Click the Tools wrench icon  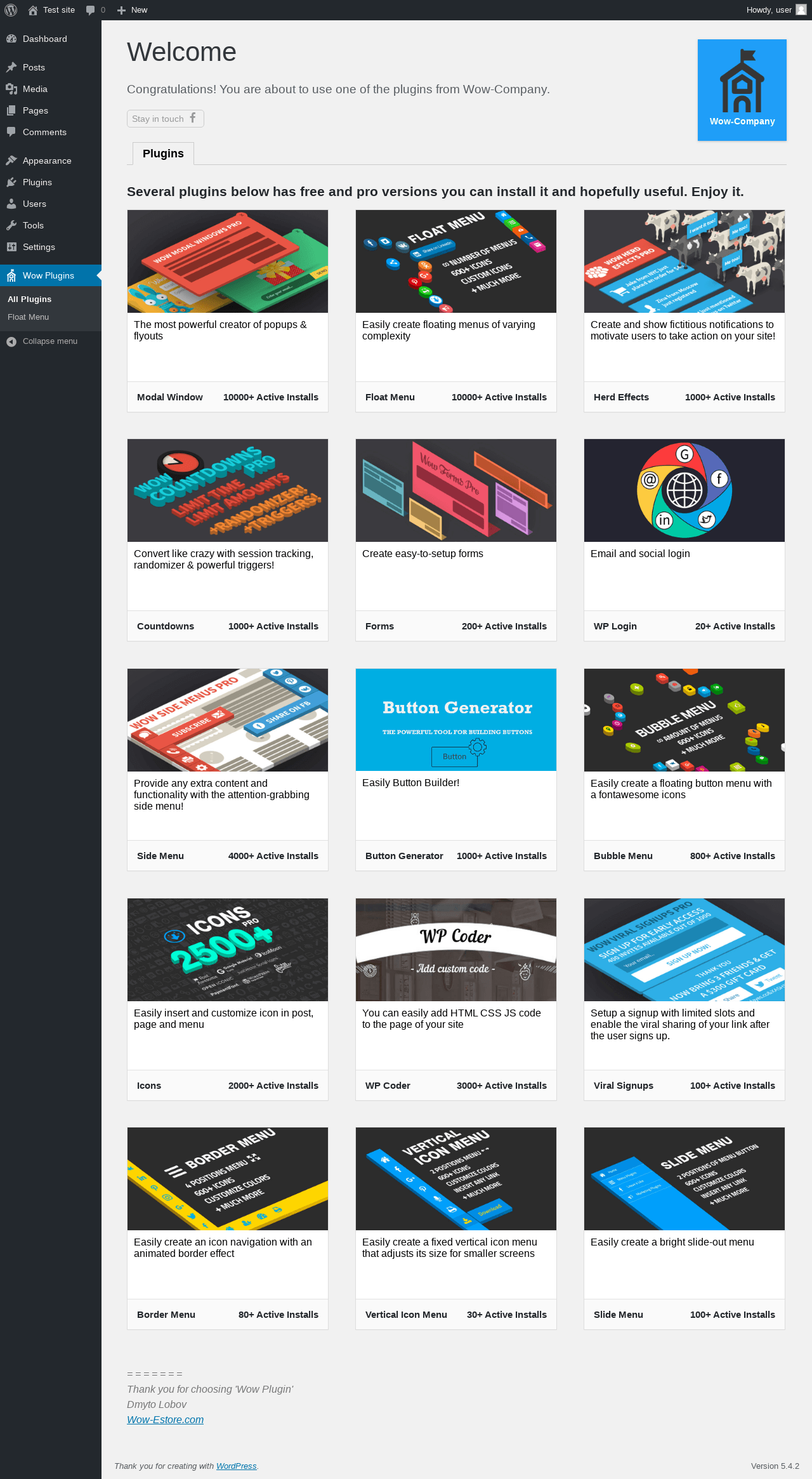point(11,225)
